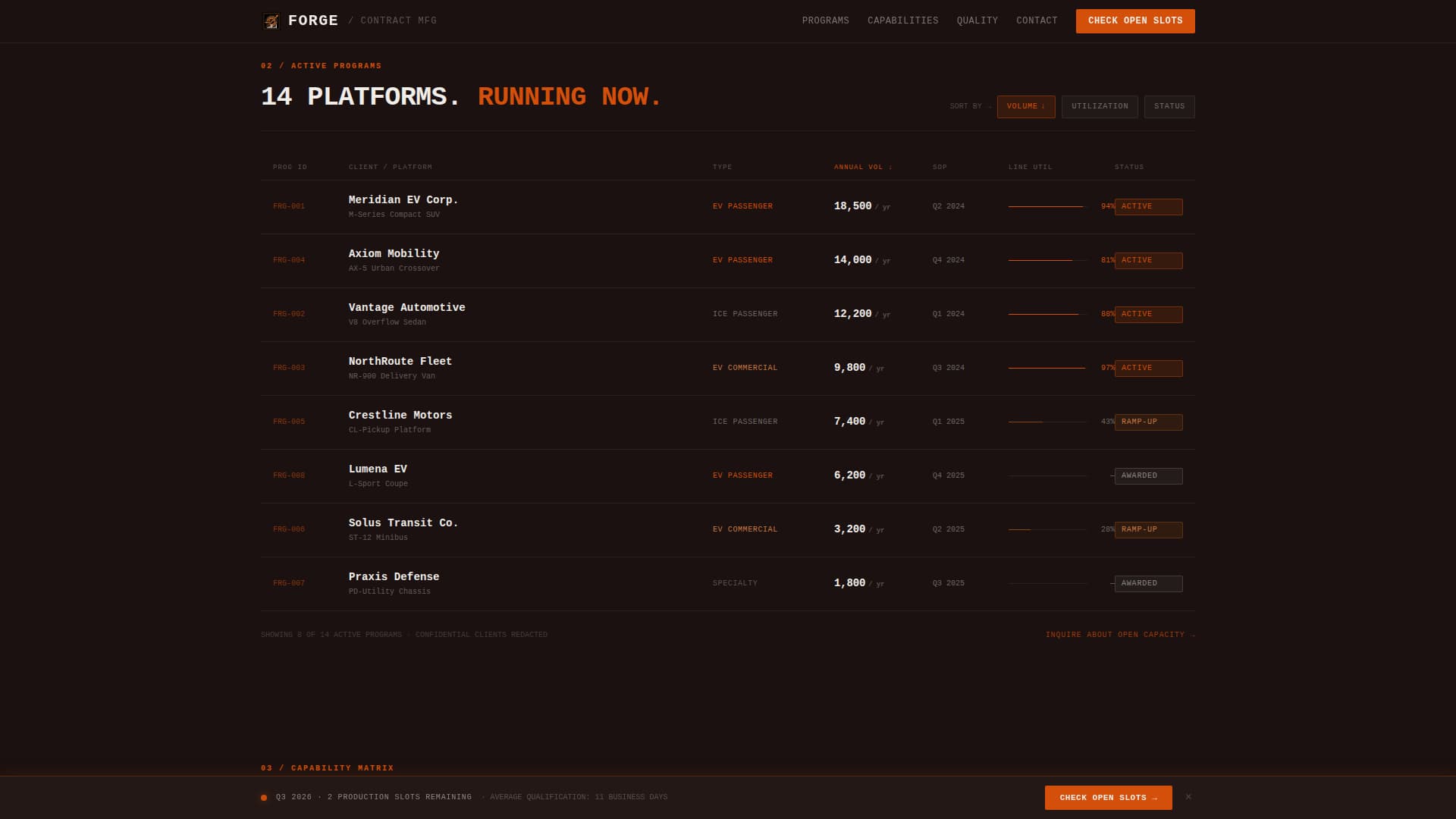Screen dimensions: 1456x819
Task: Open the QUALITY section from the navbar
Action: pos(977,20)
